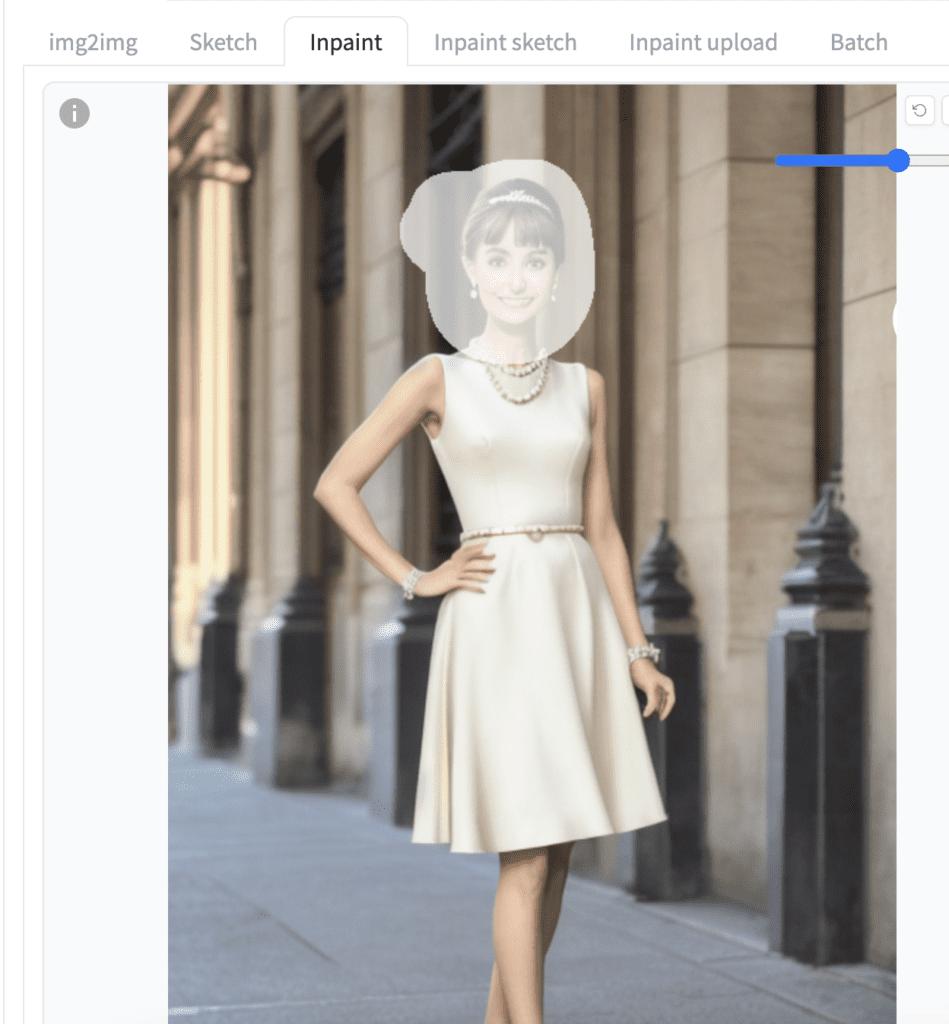The width and height of the screenshot is (949, 1024).
Task: Open the Inpaint upload tab
Action: [702, 43]
